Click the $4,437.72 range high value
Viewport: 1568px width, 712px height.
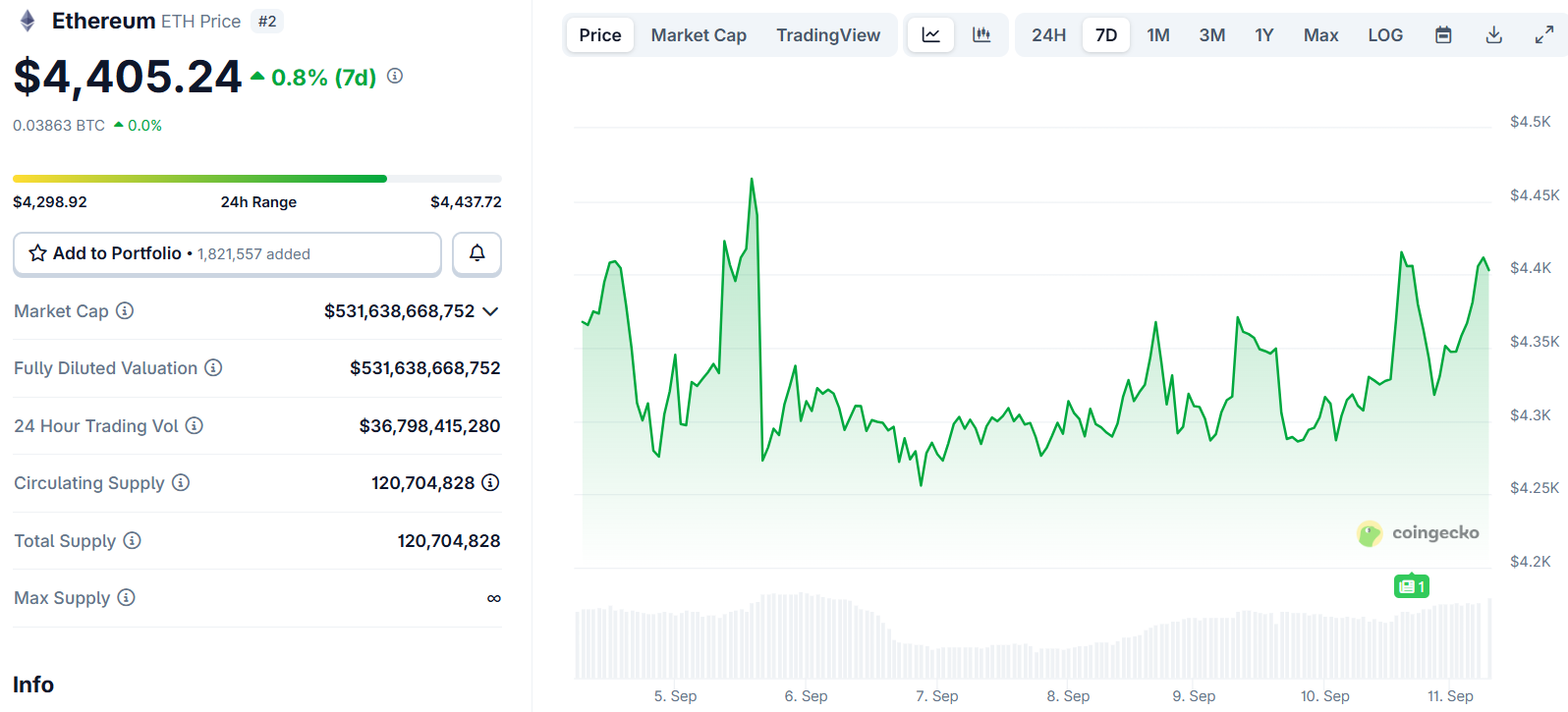click(x=466, y=202)
